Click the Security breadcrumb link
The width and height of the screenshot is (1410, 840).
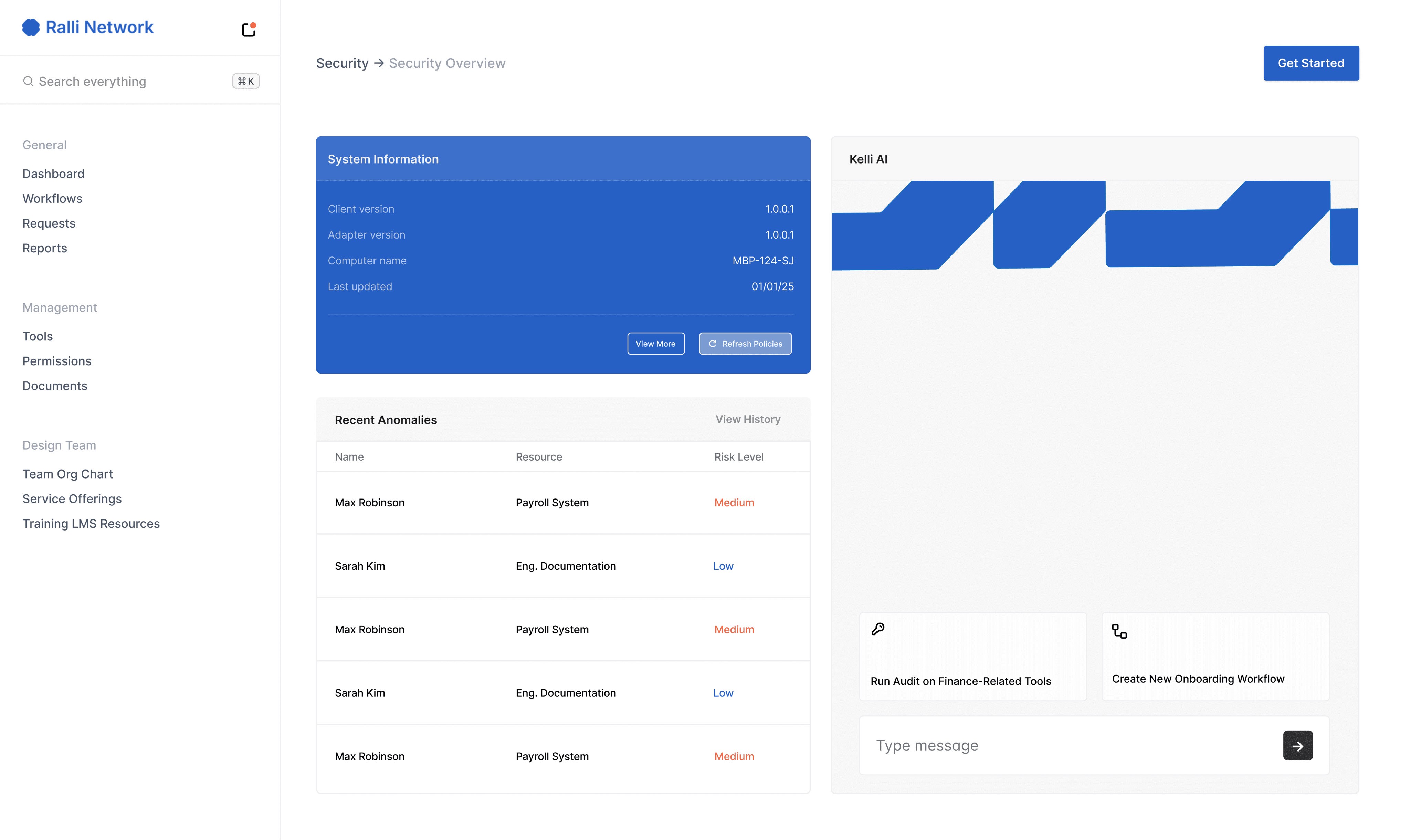(342, 63)
